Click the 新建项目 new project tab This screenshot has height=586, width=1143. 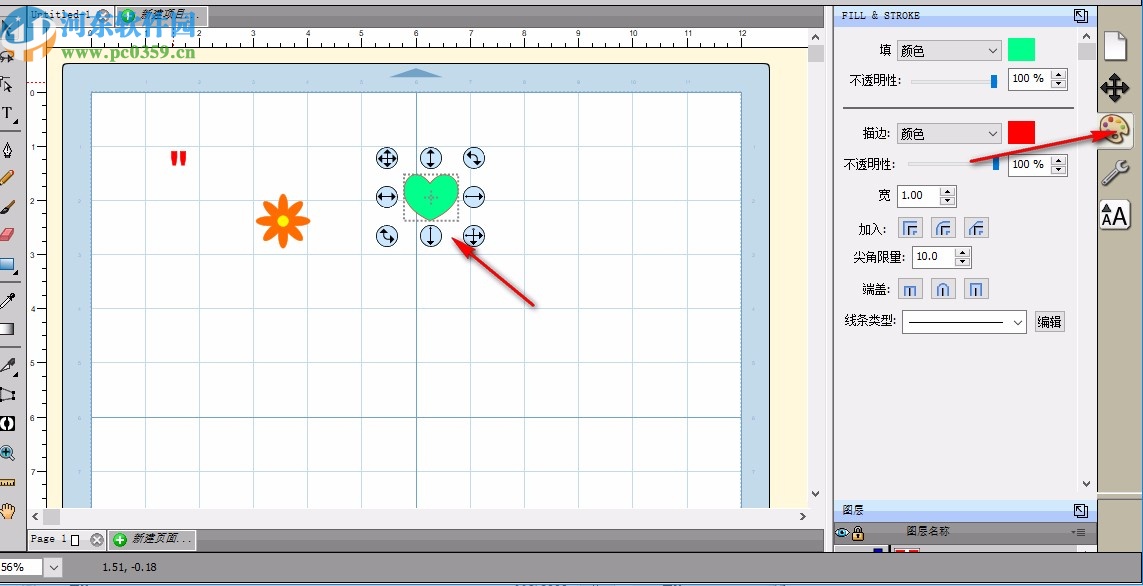[162, 15]
